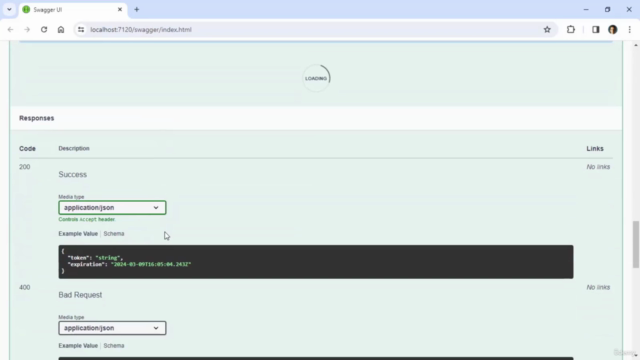Open media type dropdown for 200 response
640x360 pixels.
point(112,207)
